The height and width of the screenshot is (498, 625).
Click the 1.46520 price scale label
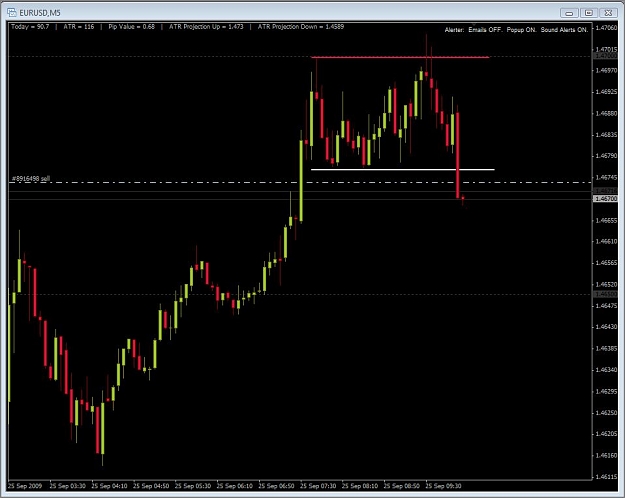click(606, 285)
